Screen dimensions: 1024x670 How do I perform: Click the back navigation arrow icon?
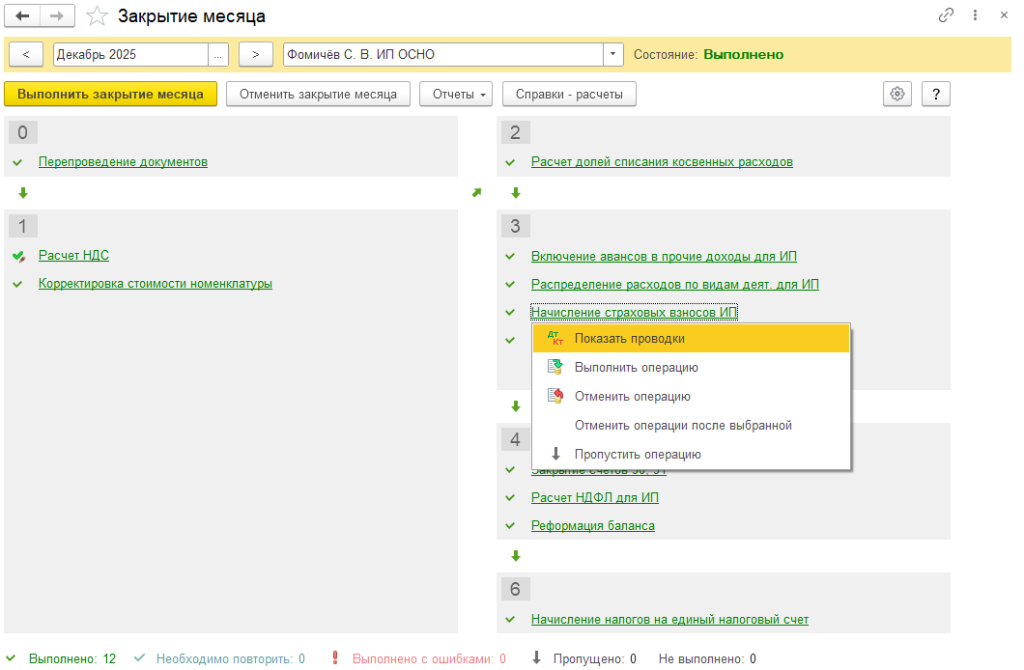point(23,16)
